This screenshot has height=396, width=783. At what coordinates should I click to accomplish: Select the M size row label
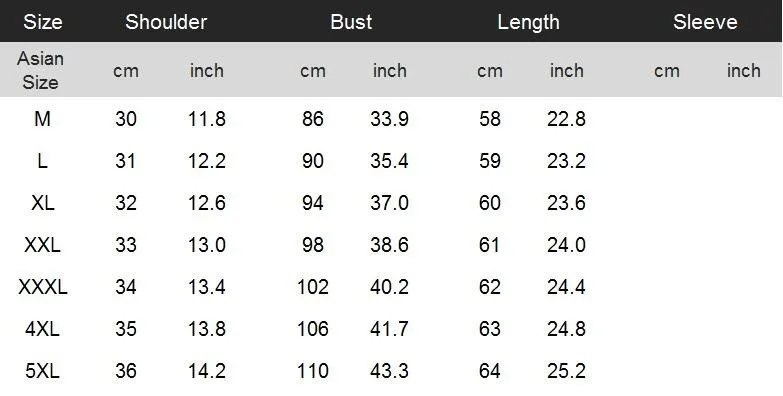42,119
